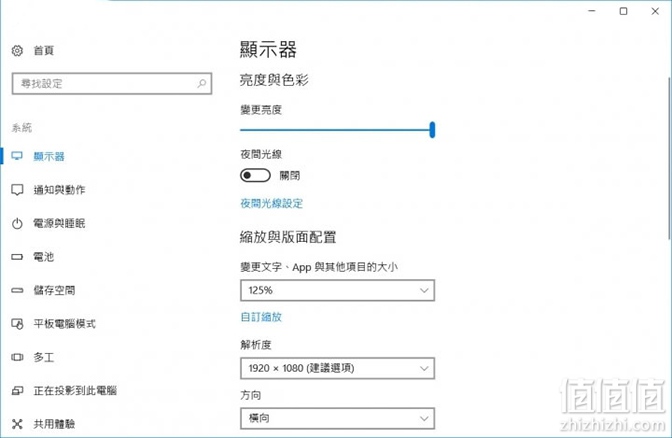
Task: Maximize the Settings window
Action: point(624,11)
